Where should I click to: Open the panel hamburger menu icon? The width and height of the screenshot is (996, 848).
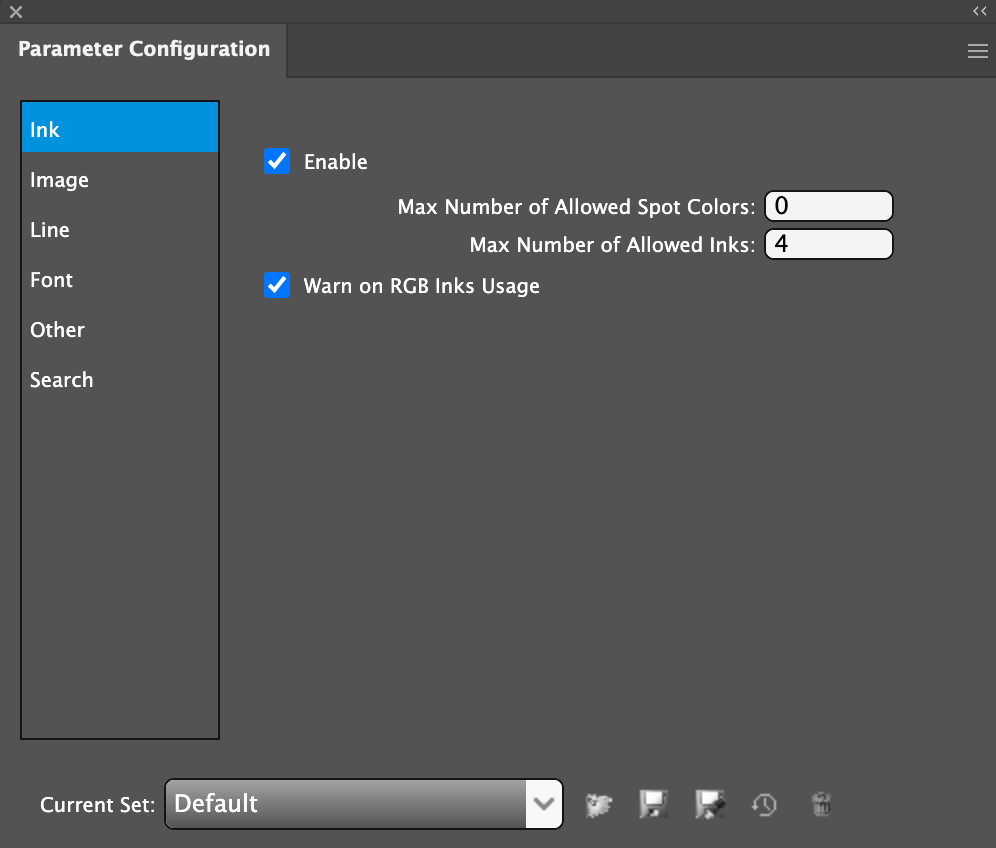[x=977, y=52]
